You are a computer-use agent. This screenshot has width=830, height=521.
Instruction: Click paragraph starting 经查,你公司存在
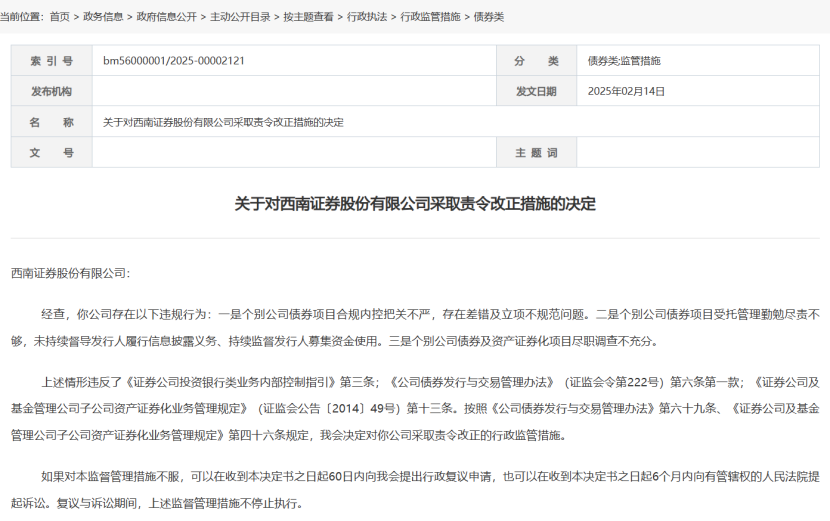[x=415, y=328]
